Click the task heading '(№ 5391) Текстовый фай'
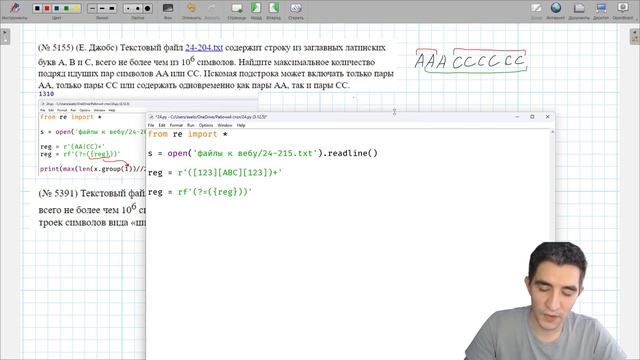Screen dimensions: 640x360 (92, 193)
